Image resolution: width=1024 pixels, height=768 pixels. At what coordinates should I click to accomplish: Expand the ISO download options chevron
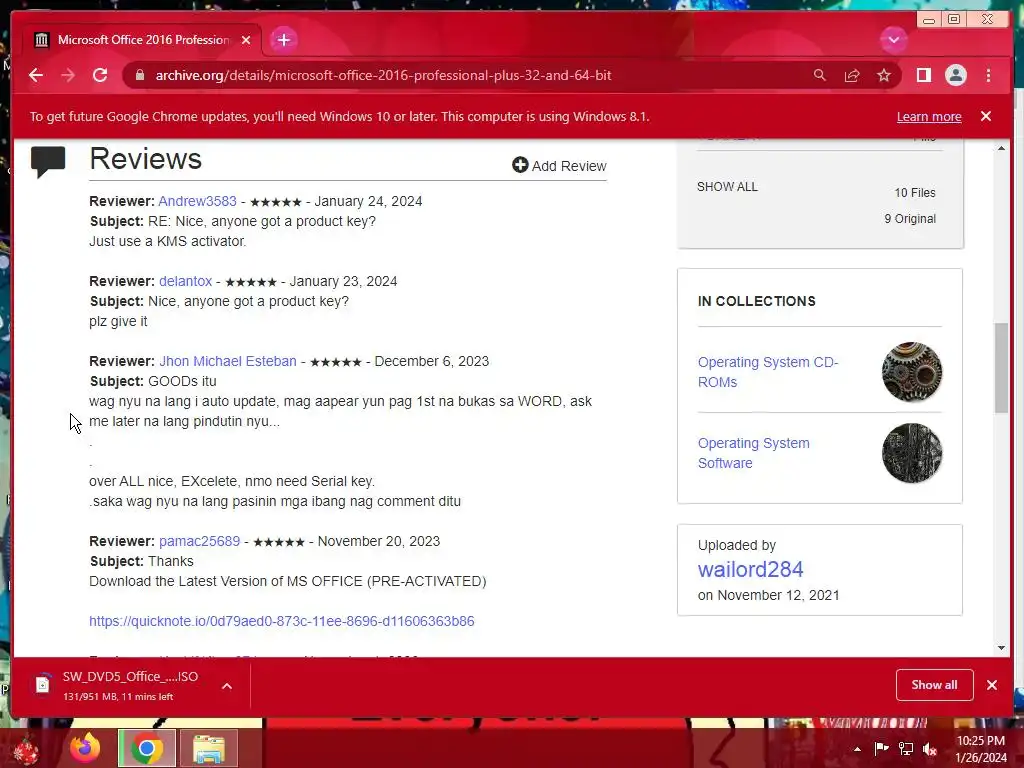tap(227, 686)
